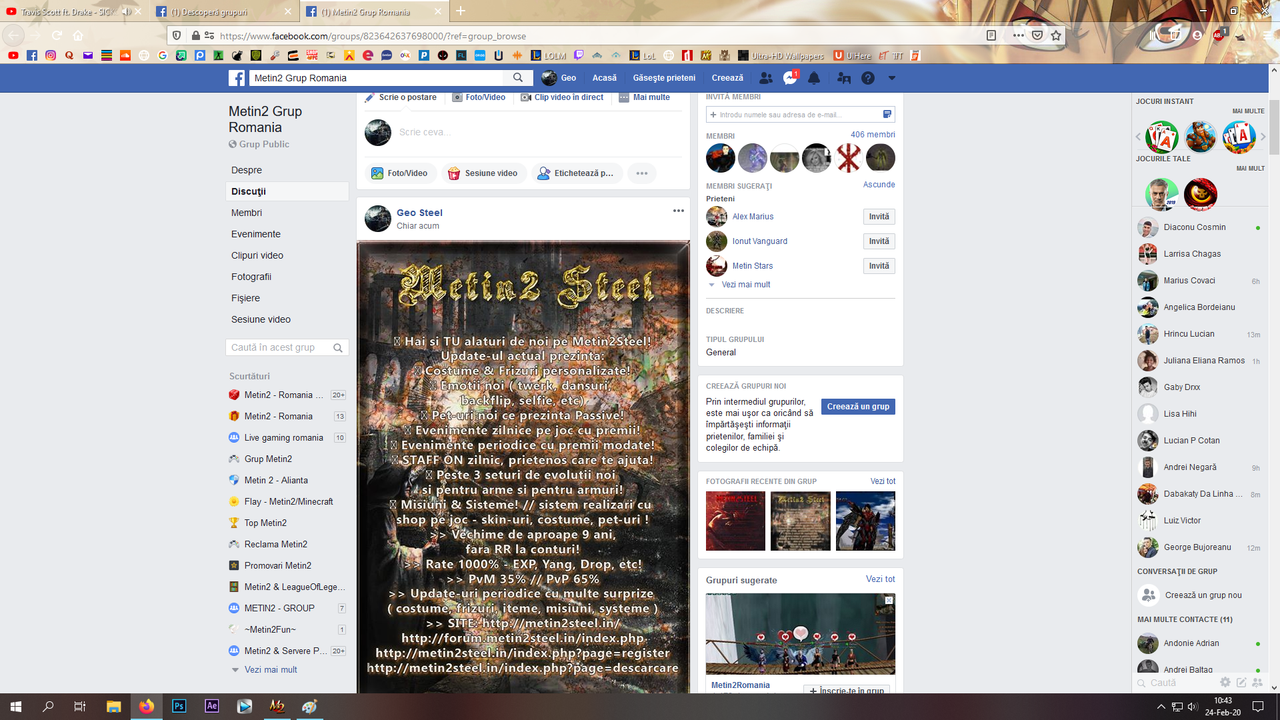The width and height of the screenshot is (1280, 720).
Task: Select Membri in group sidebar
Action: pyautogui.click(x=247, y=213)
